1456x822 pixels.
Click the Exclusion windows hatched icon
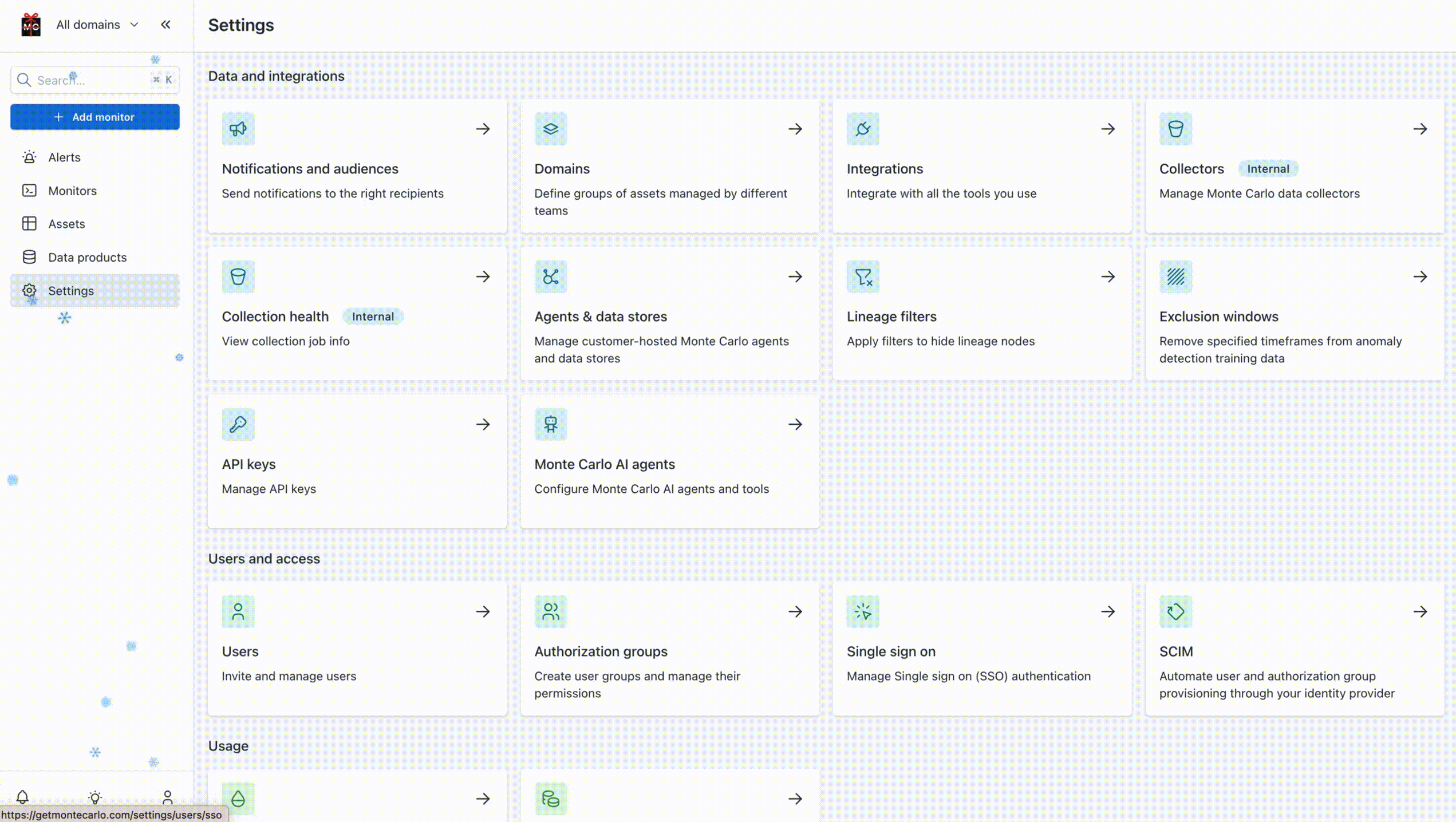[1175, 276]
